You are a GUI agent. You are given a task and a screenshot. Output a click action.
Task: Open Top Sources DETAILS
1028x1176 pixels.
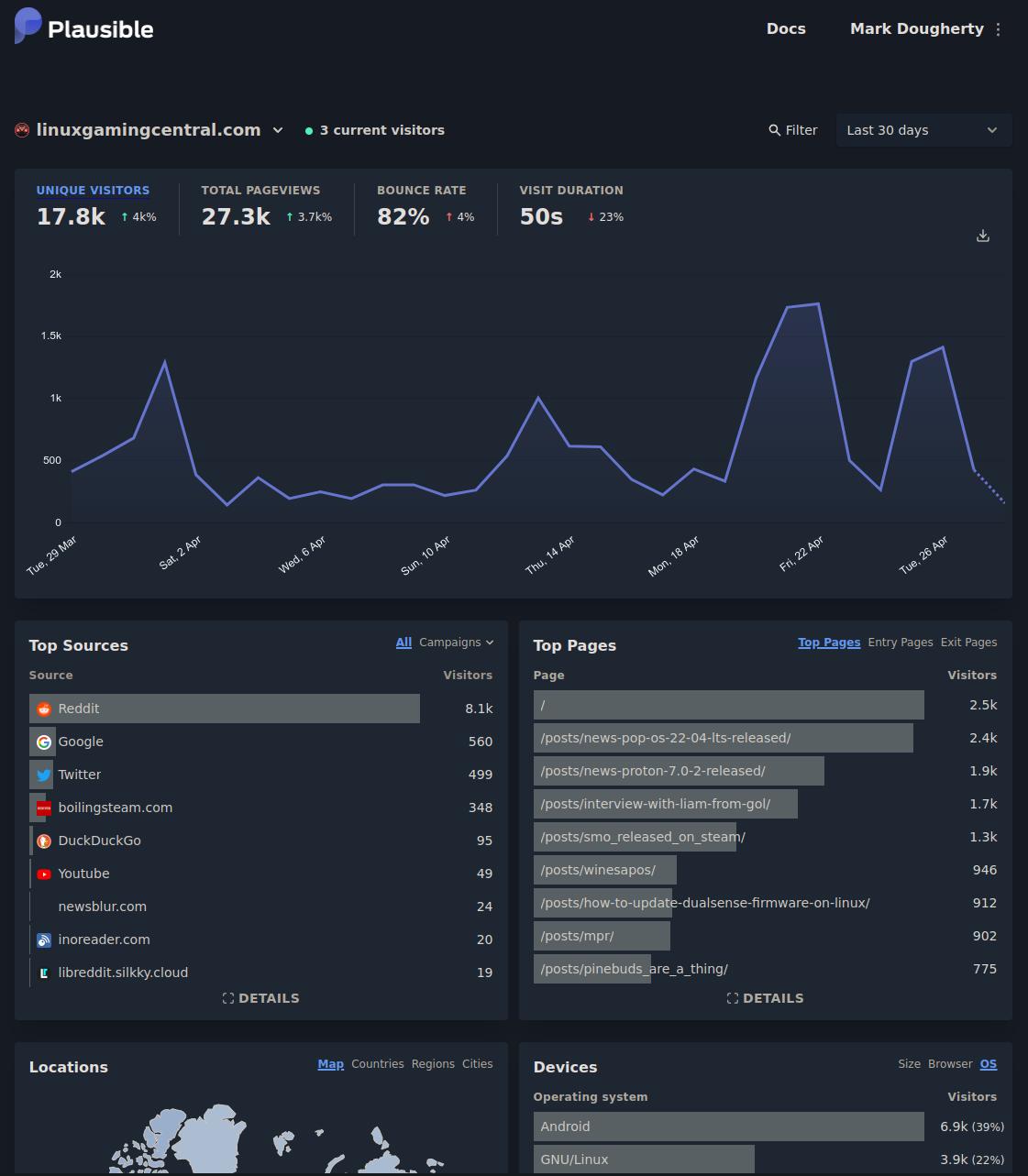click(261, 998)
